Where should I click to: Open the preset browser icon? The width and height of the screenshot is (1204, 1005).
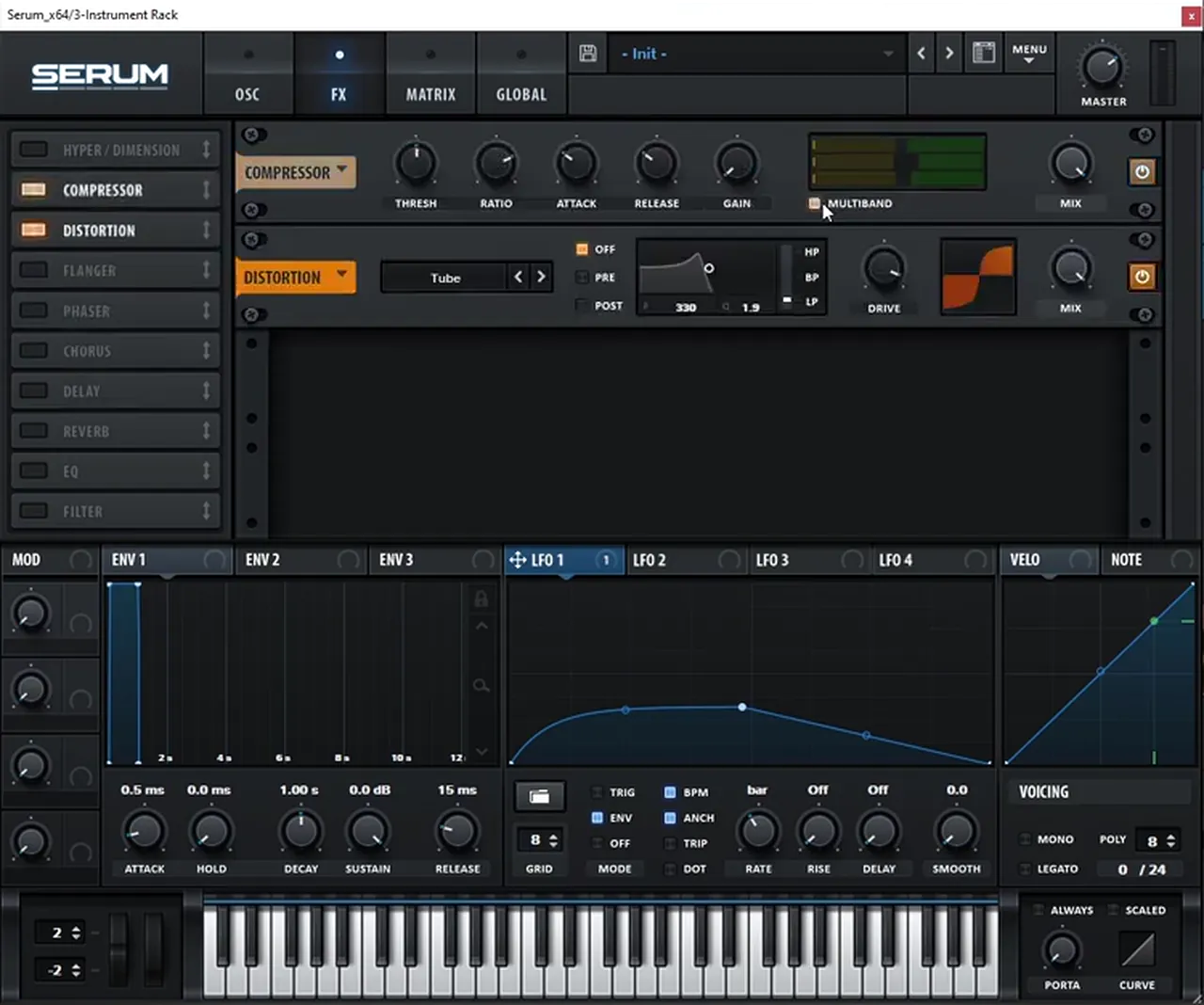pos(984,54)
